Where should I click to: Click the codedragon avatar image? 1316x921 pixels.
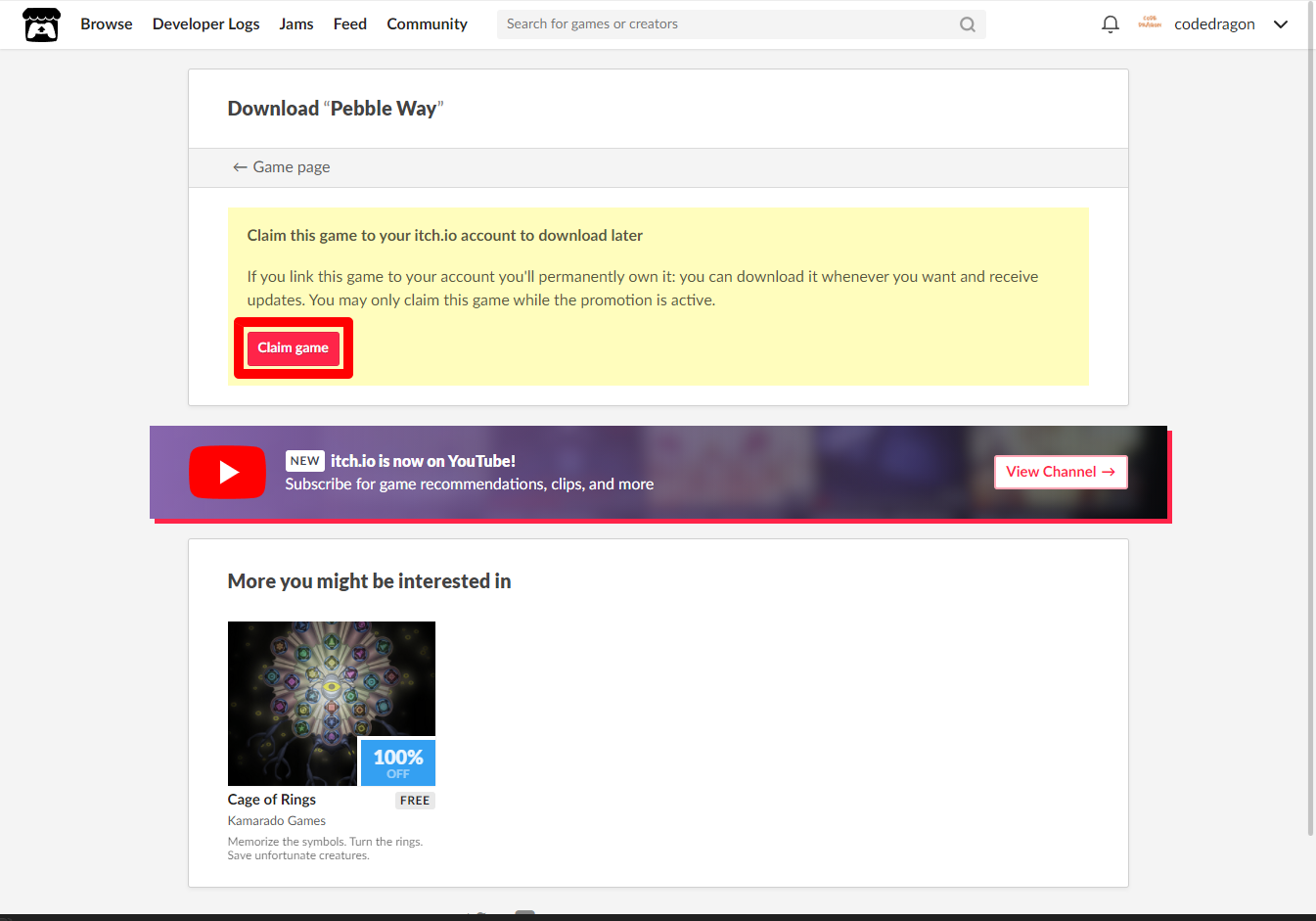(1150, 23)
